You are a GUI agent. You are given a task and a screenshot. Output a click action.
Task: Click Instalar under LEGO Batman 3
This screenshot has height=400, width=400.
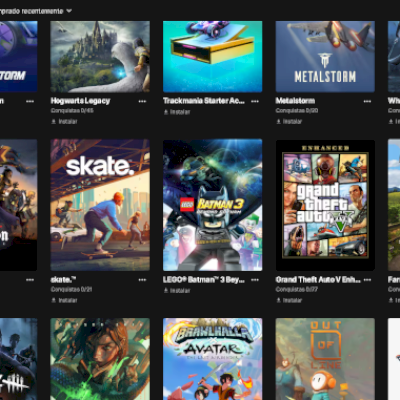pos(177,291)
